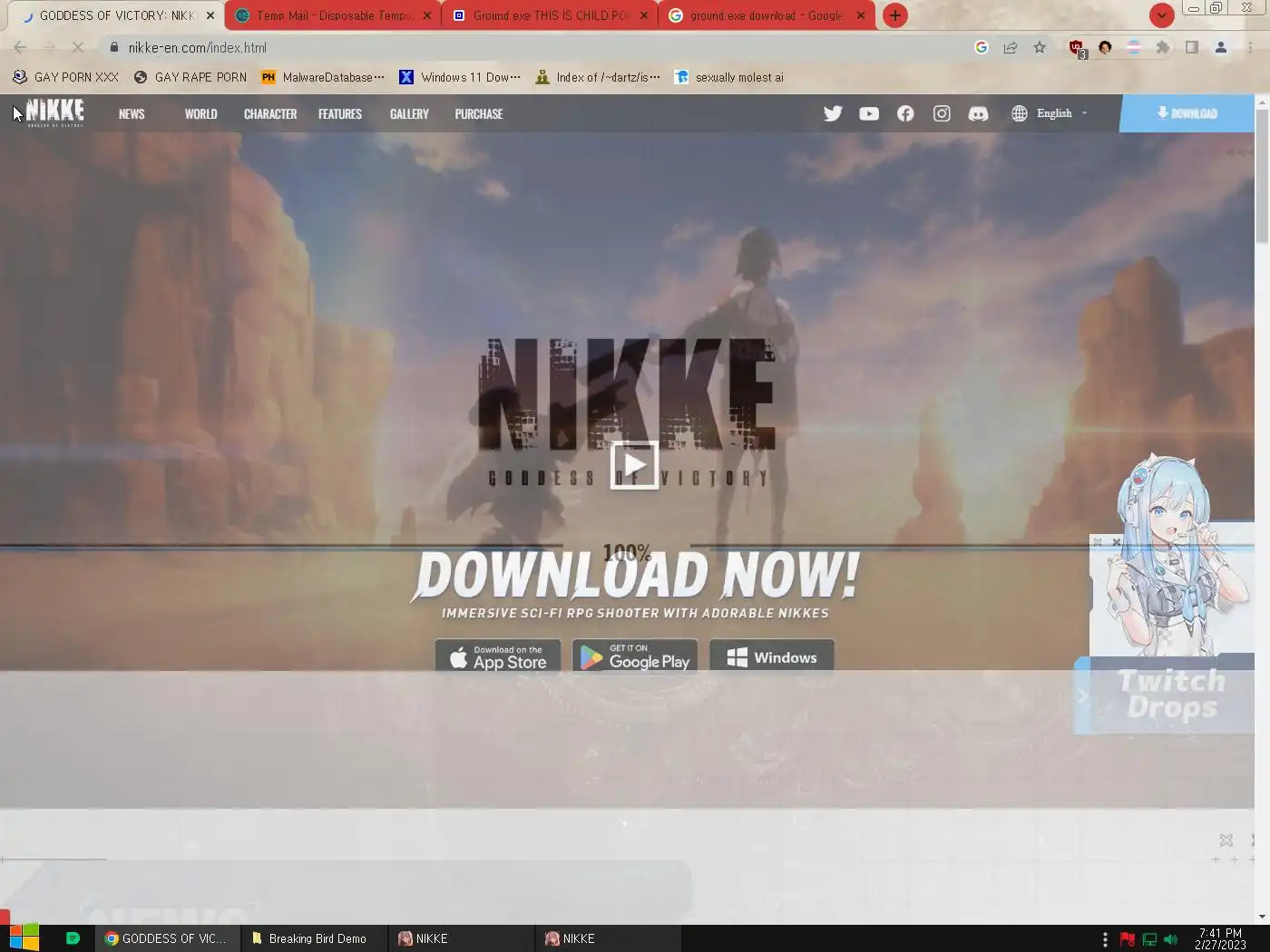This screenshot has height=952, width=1270.
Task: Close the ground.exe download Google tab
Action: tap(861, 15)
